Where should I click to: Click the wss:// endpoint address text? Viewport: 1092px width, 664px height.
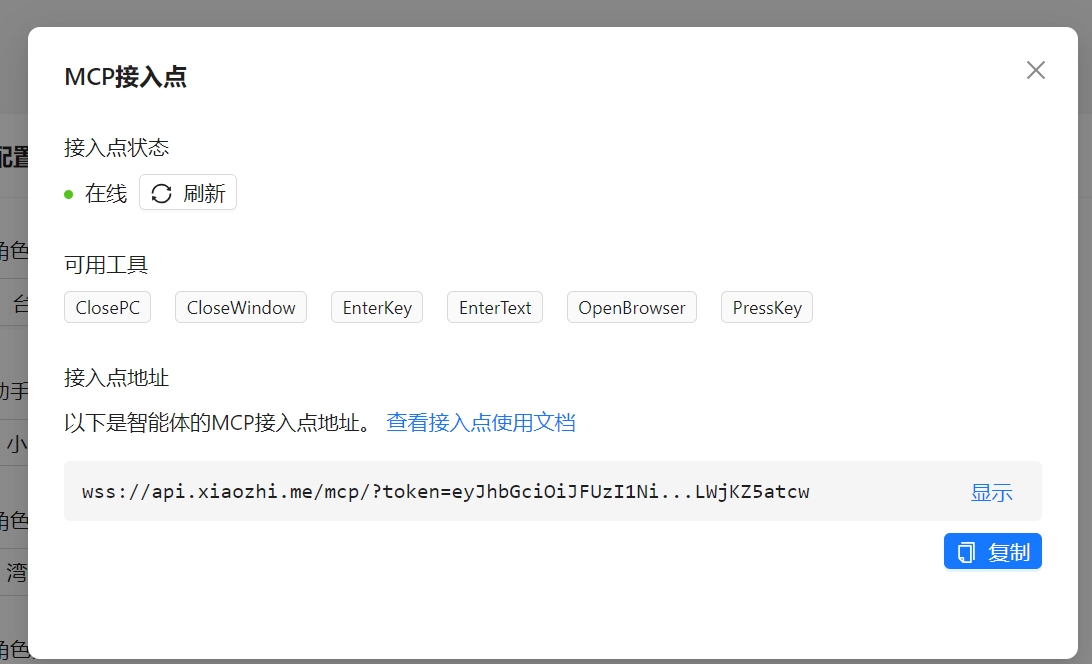click(x=445, y=492)
